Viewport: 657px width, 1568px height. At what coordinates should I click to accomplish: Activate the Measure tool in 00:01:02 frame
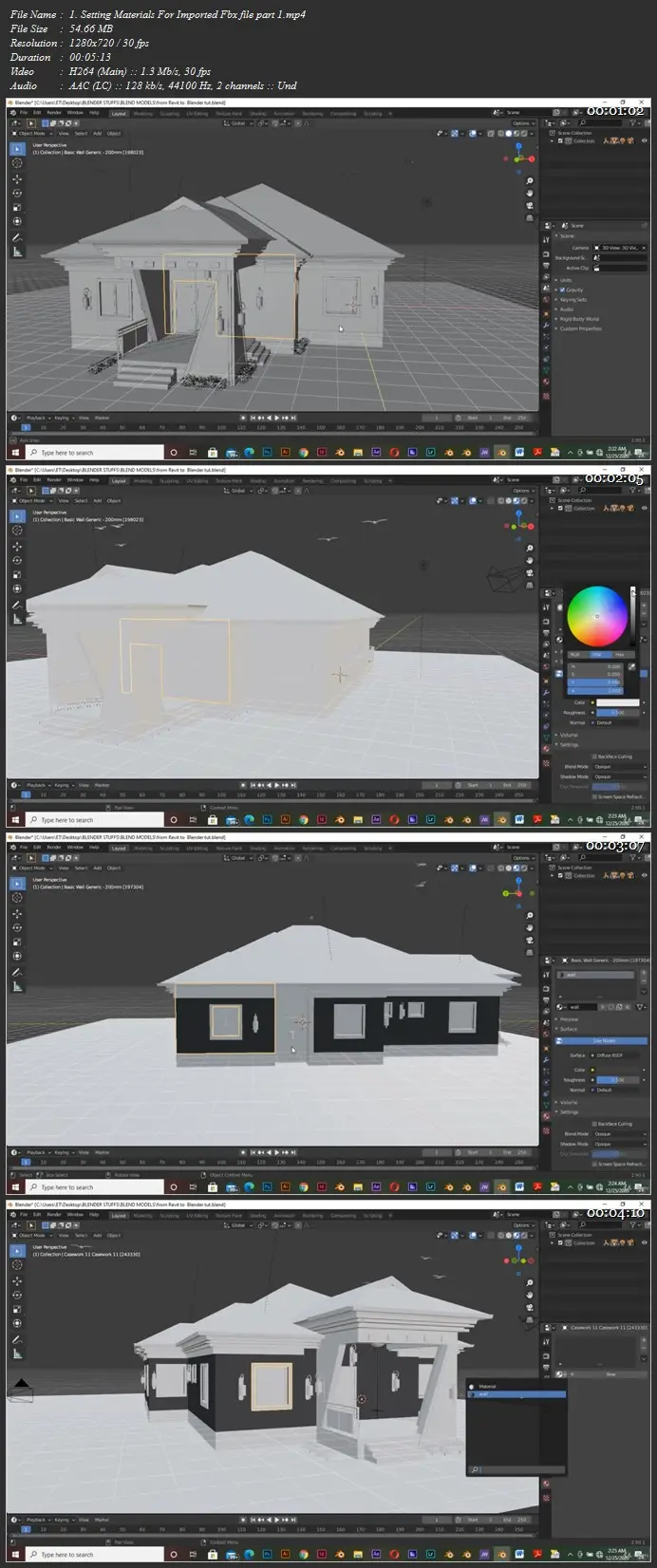pos(17,253)
